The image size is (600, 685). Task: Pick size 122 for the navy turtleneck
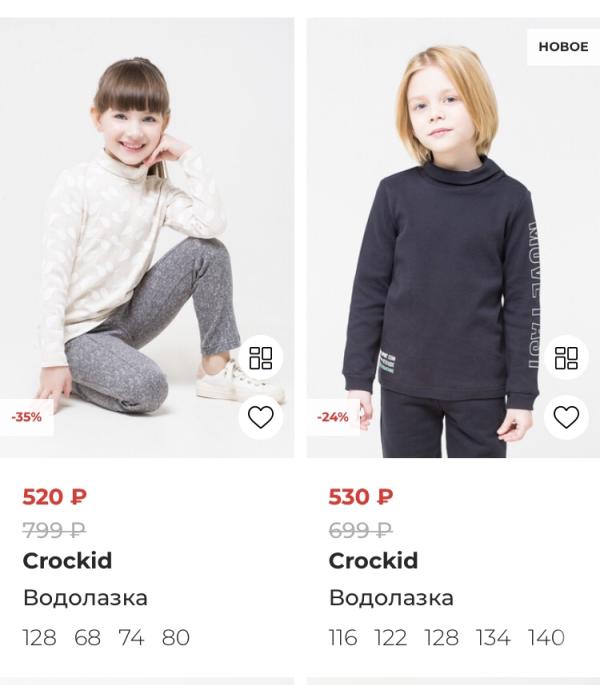[391, 638]
